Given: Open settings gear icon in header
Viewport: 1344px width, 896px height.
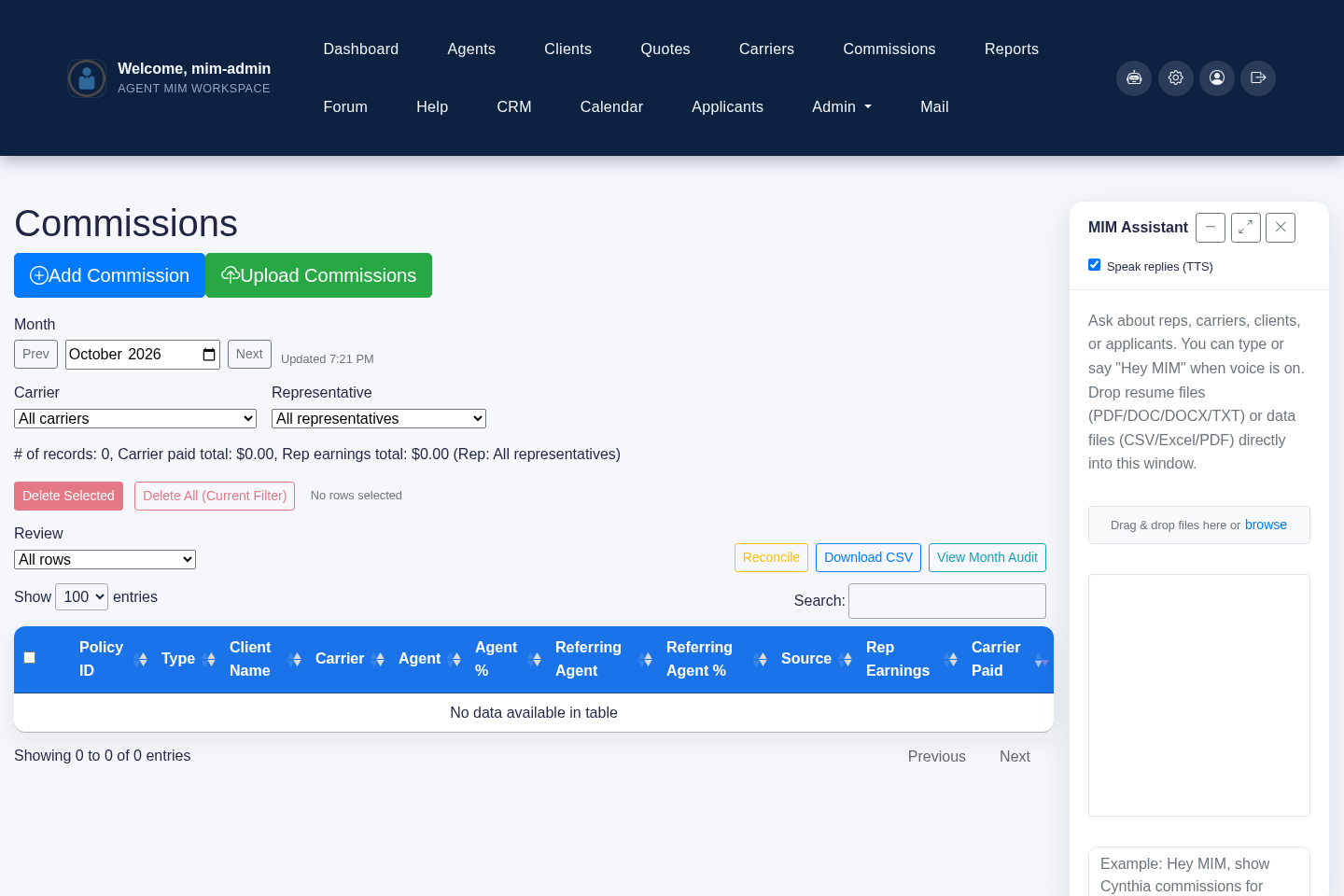Looking at the screenshot, I should click(x=1176, y=77).
